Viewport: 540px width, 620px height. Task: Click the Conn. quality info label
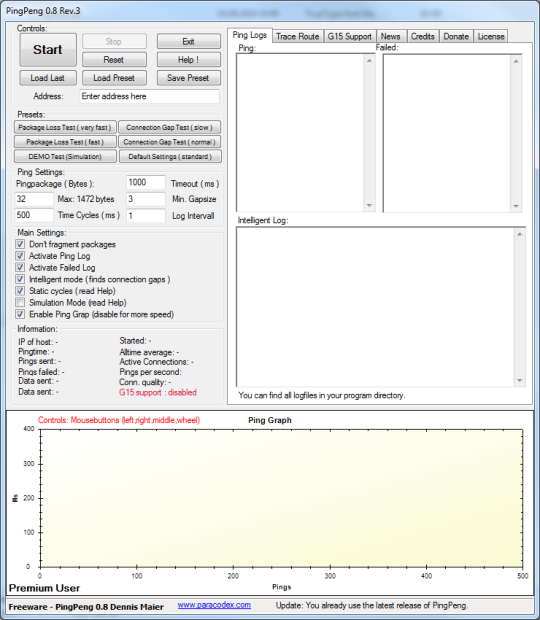click(145, 382)
